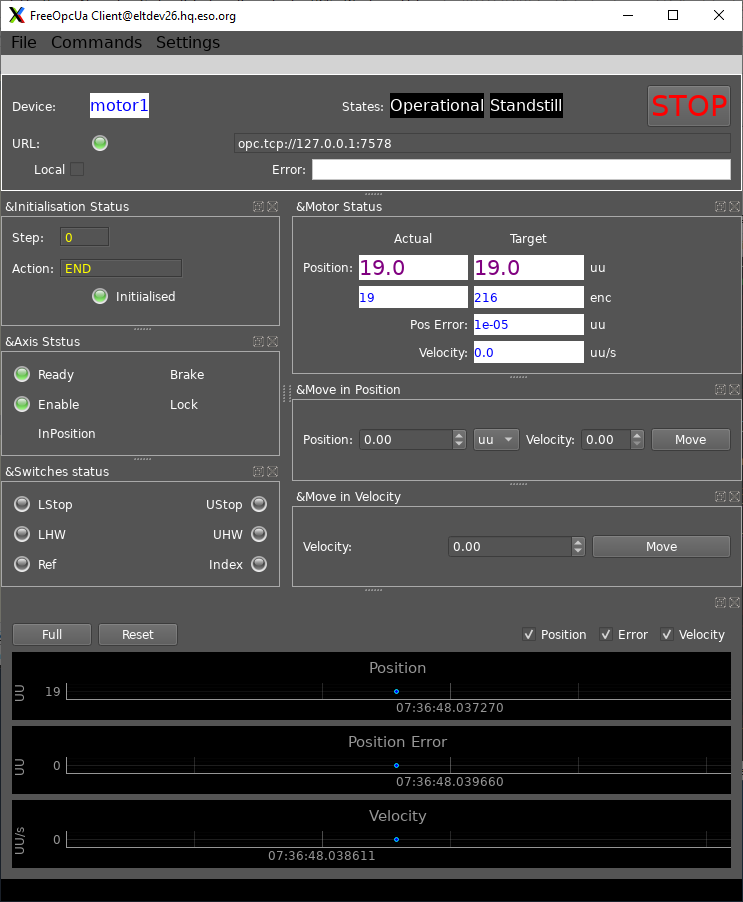The image size is (743, 902).
Task: Close the Axis Status dock panel
Action: coord(272,342)
